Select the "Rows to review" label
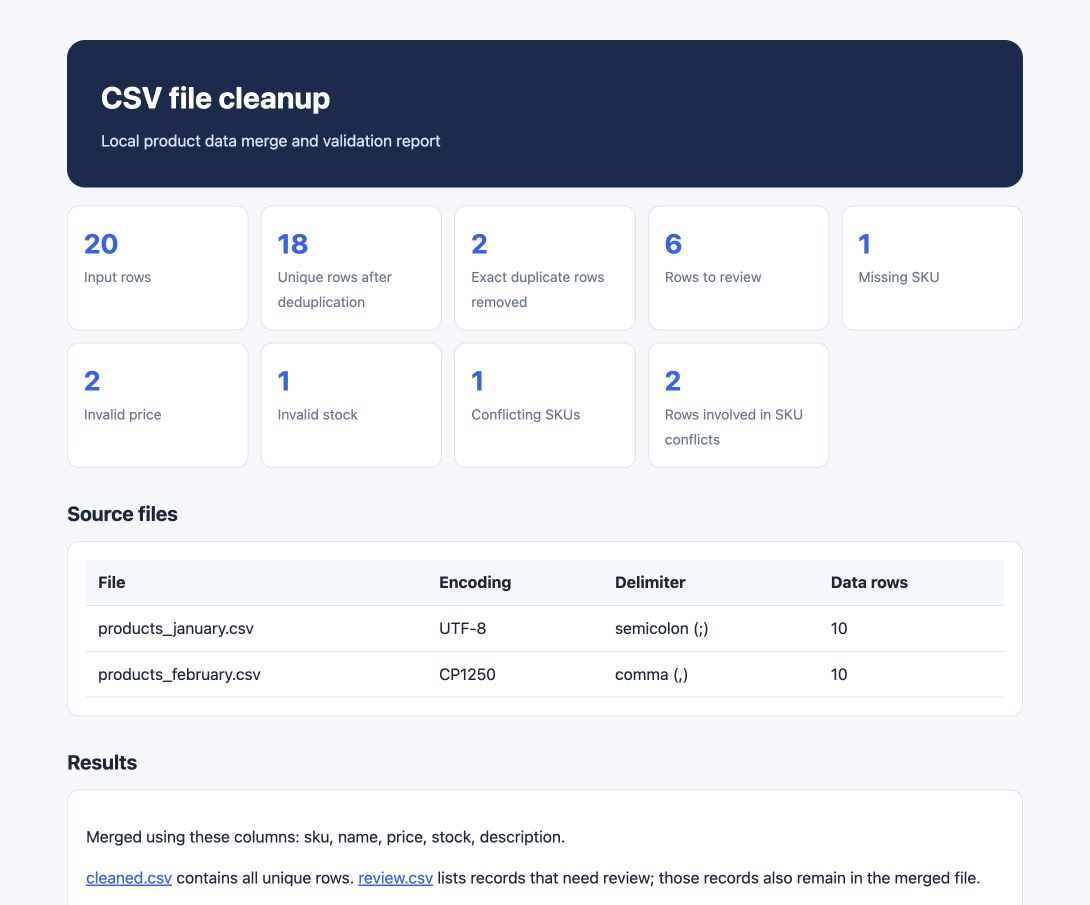This screenshot has height=905, width=1090. 713,277
